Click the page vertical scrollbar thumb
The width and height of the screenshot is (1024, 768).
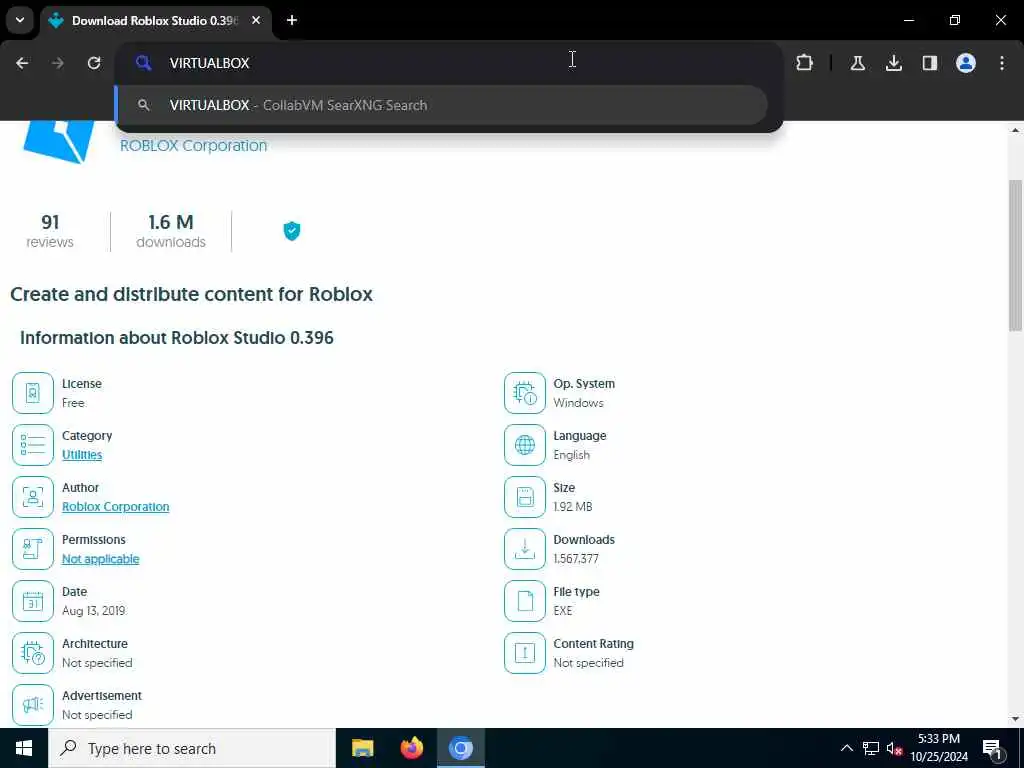point(1015,255)
